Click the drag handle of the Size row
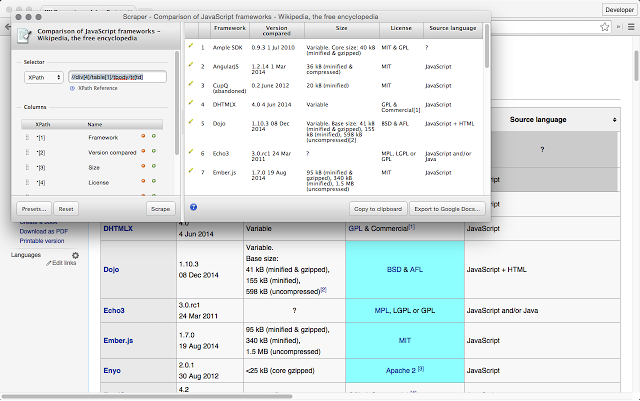This screenshot has height=401, width=640. pyautogui.click(x=27, y=167)
